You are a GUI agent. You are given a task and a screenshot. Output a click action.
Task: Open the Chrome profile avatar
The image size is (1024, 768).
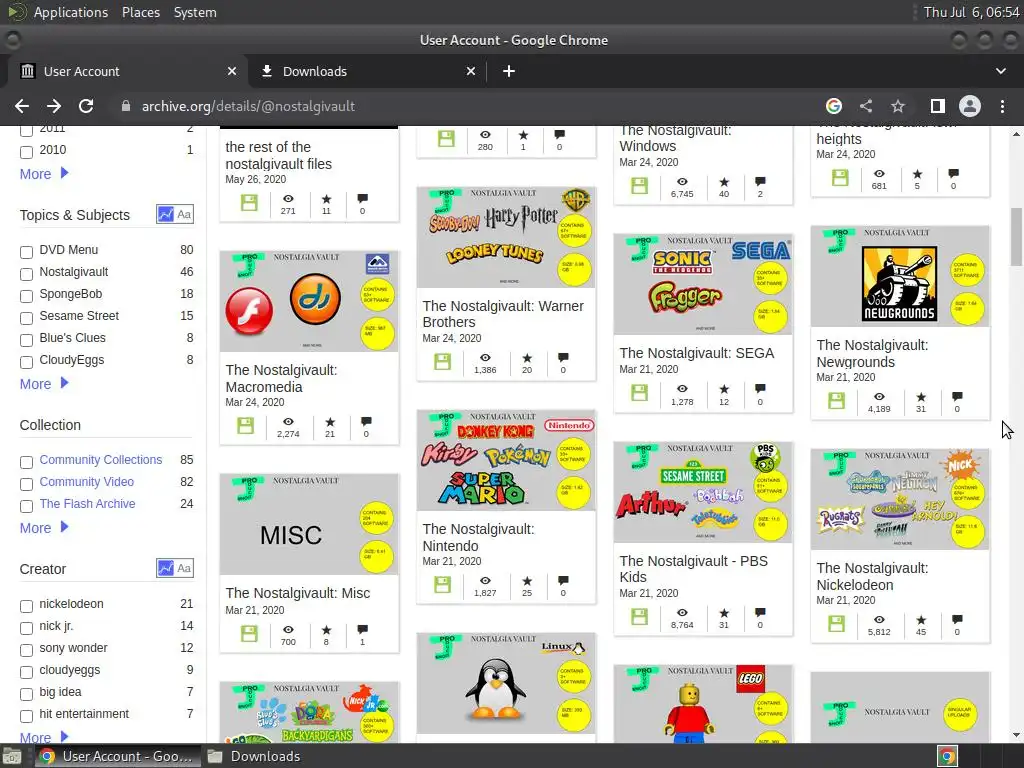tap(970, 106)
